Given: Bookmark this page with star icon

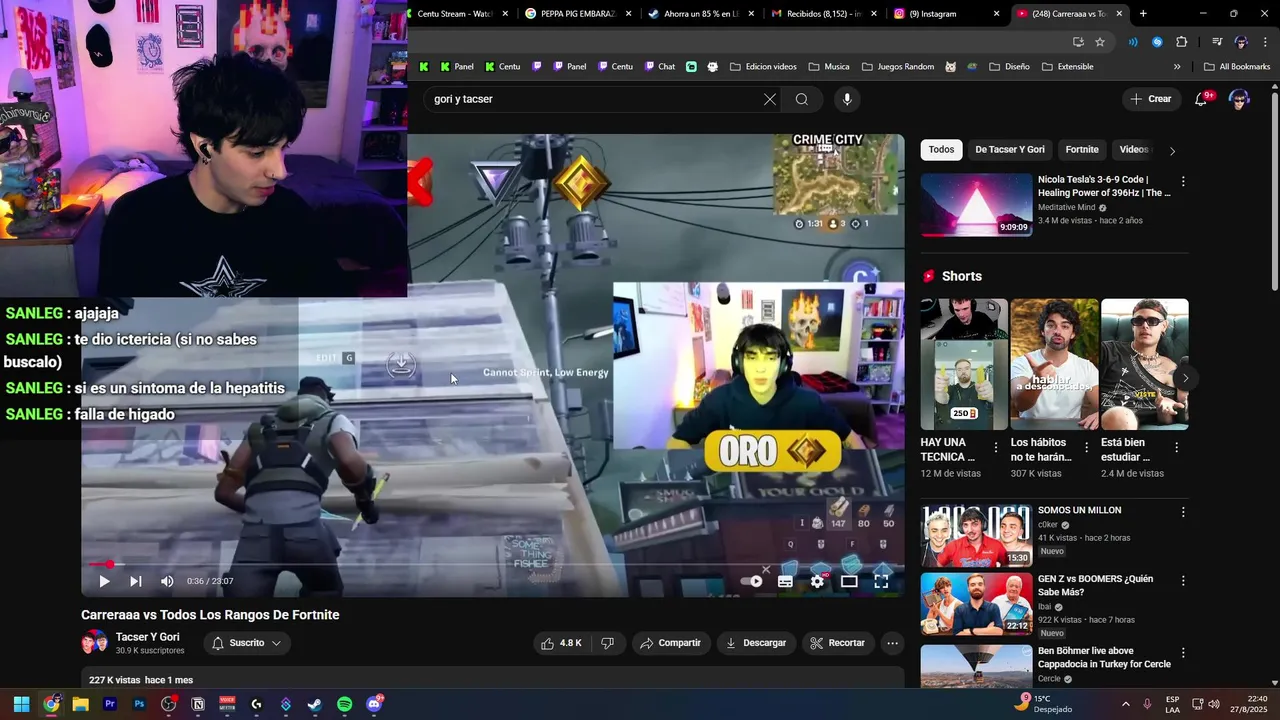Looking at the screenshot, I should (1100, 42).
